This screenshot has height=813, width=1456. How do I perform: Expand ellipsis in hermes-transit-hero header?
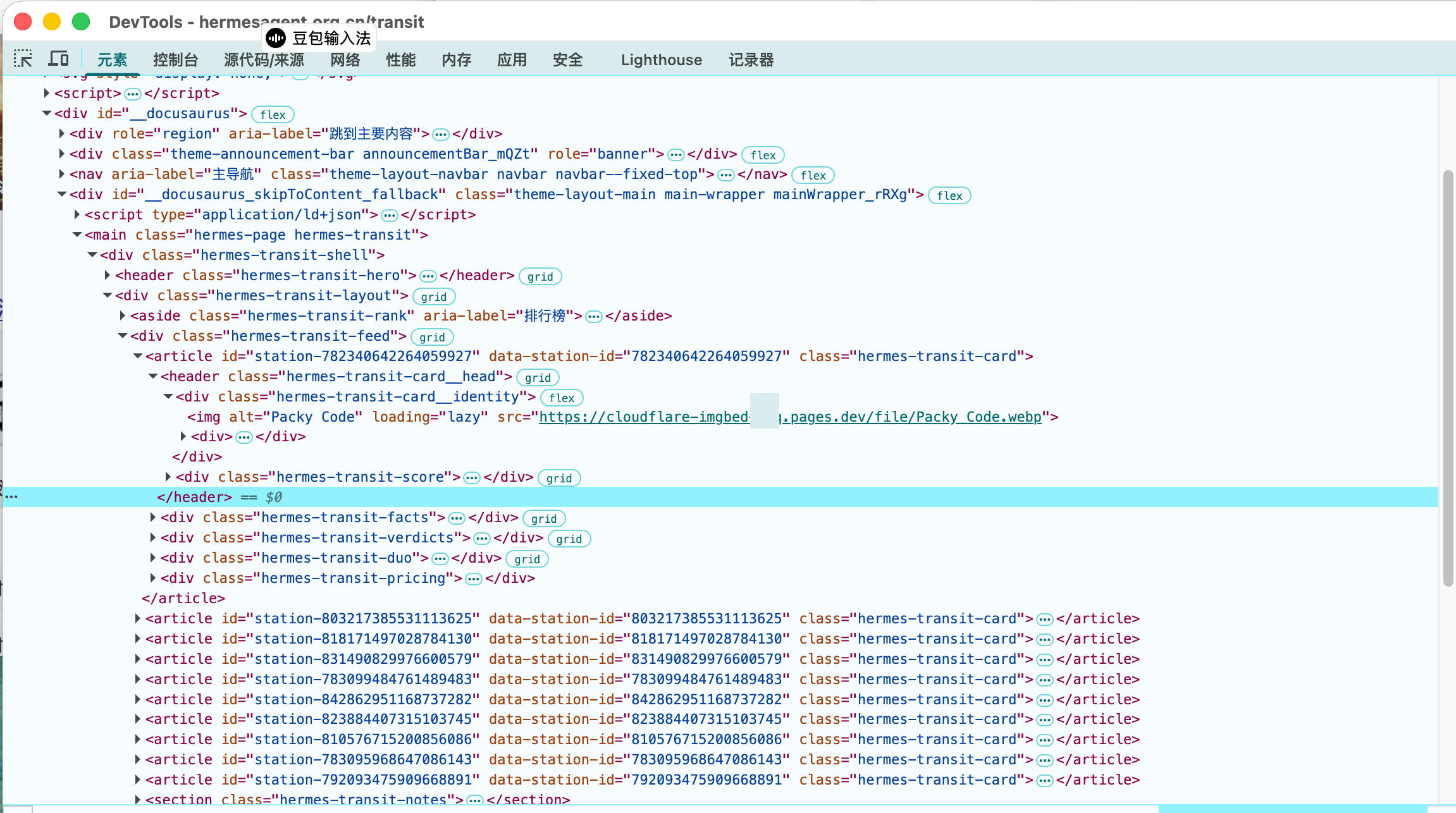coord(428,276)
